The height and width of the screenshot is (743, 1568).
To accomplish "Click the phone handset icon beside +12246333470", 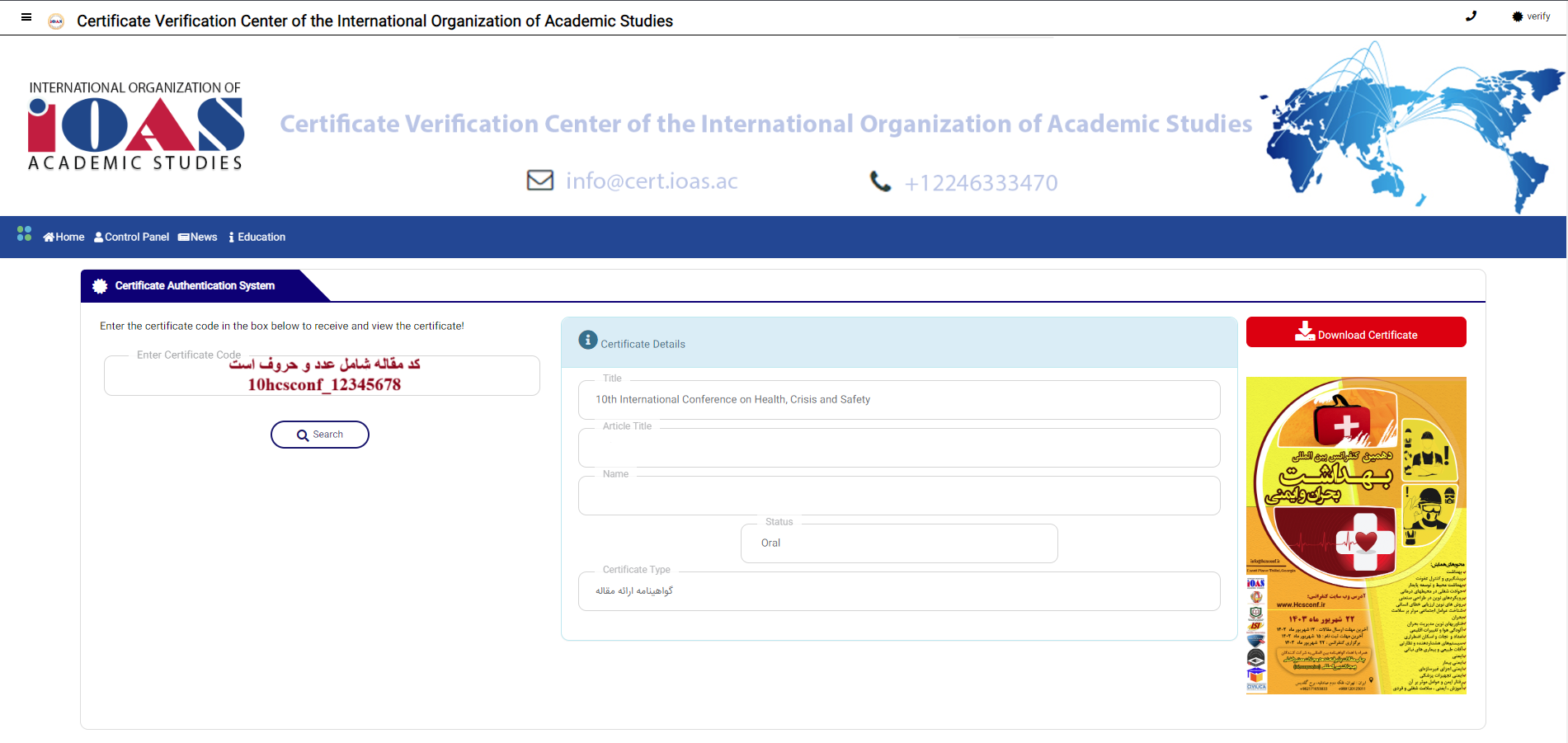I will click(881, 181).
